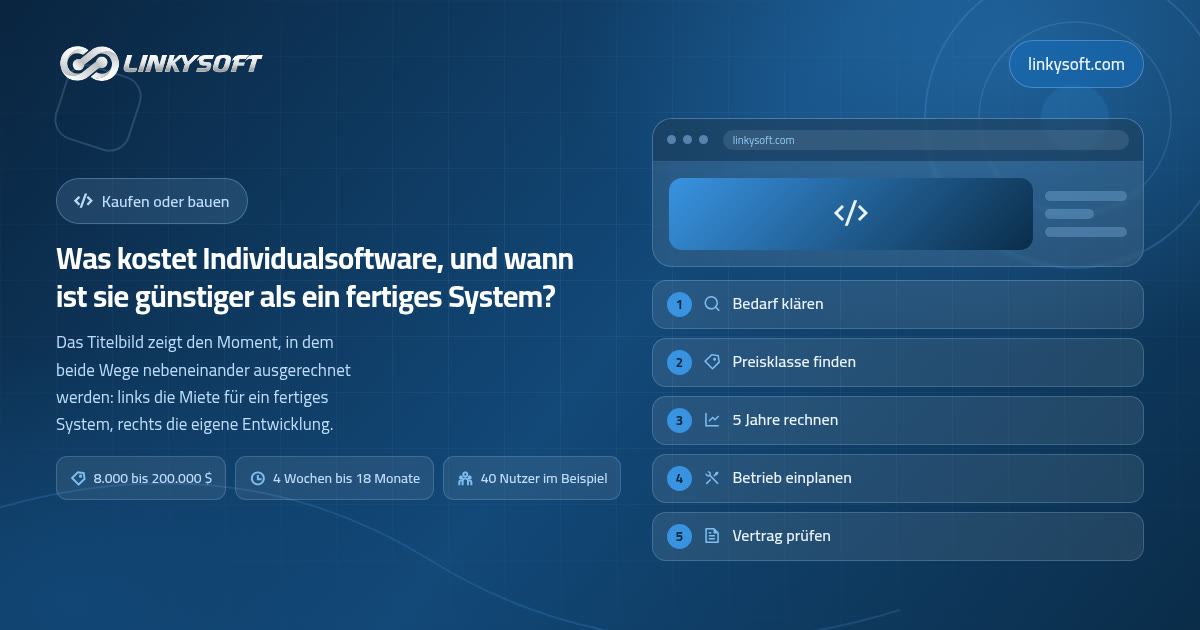Click the code icon in Kaufen oder bauen

click(x=83, y=201)
